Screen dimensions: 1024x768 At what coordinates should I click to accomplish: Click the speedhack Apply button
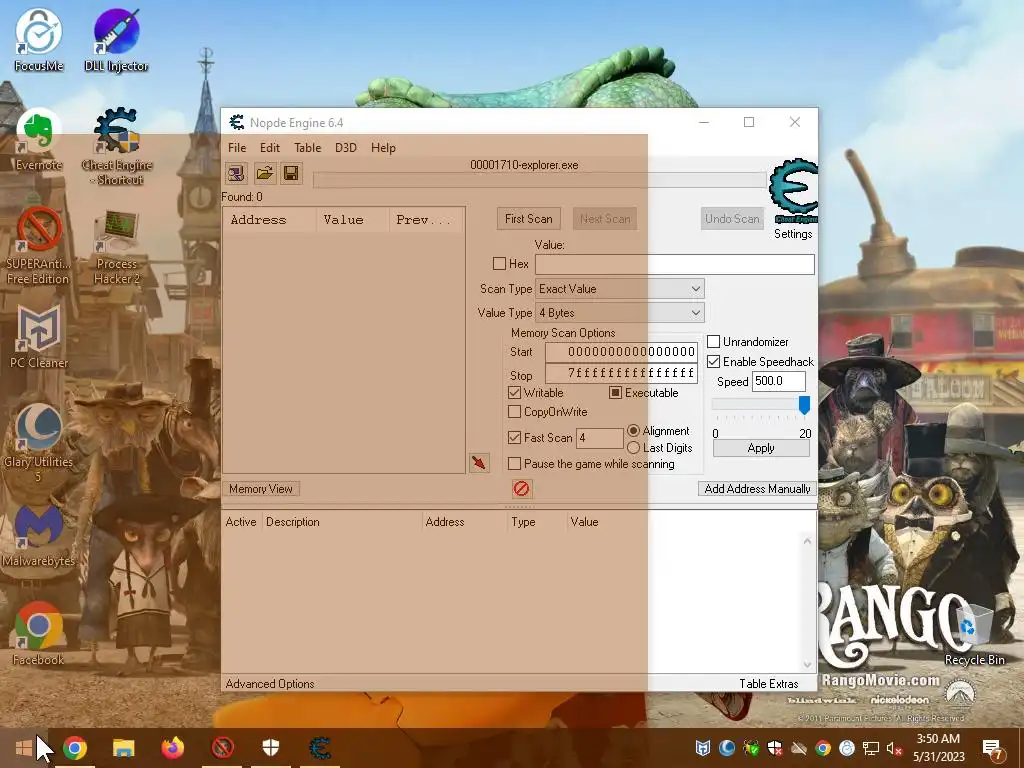[761, 448]
